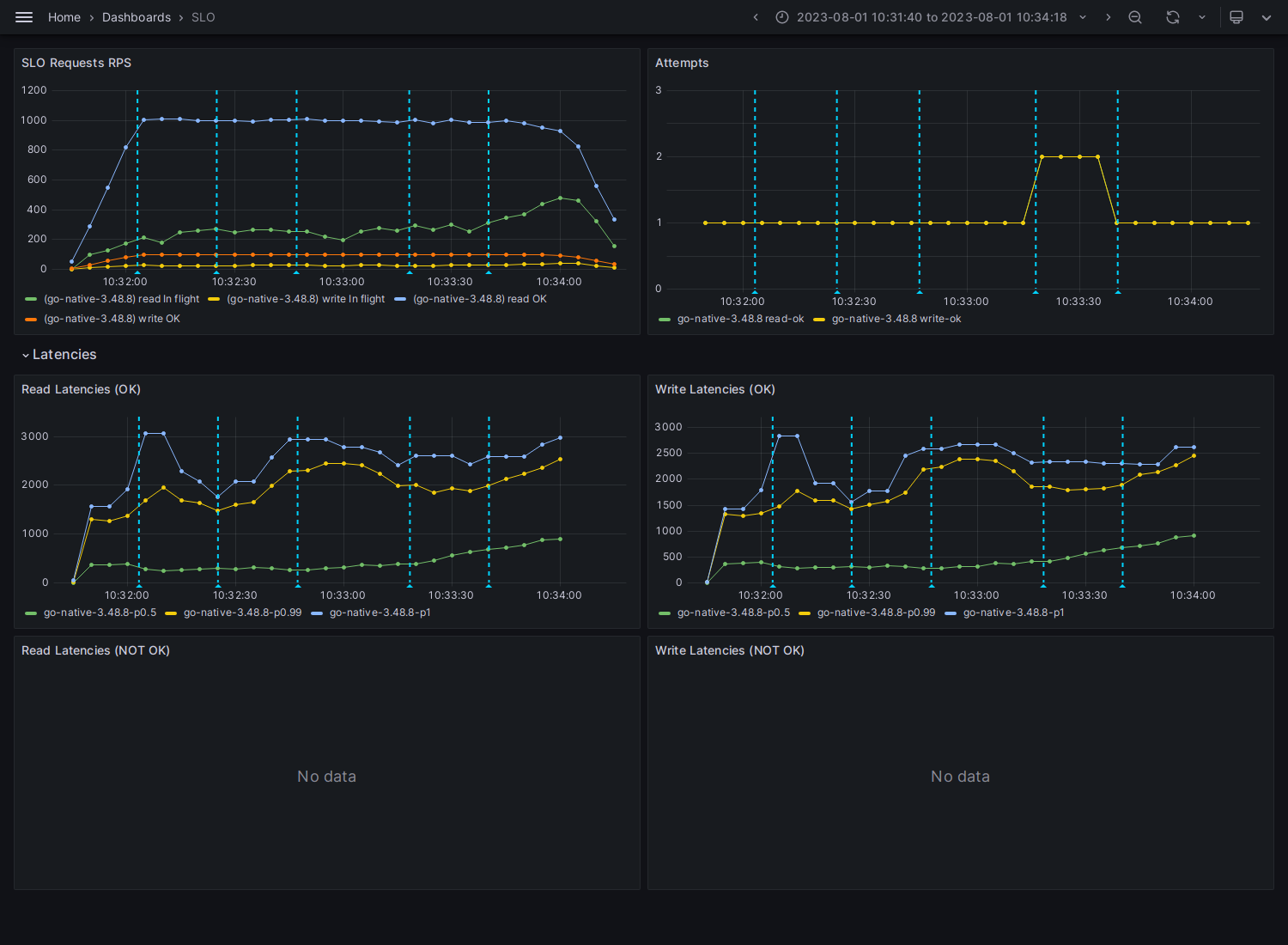
Task: Open Write Latencies (NOT OK) panel title
Action: (730, 650)
